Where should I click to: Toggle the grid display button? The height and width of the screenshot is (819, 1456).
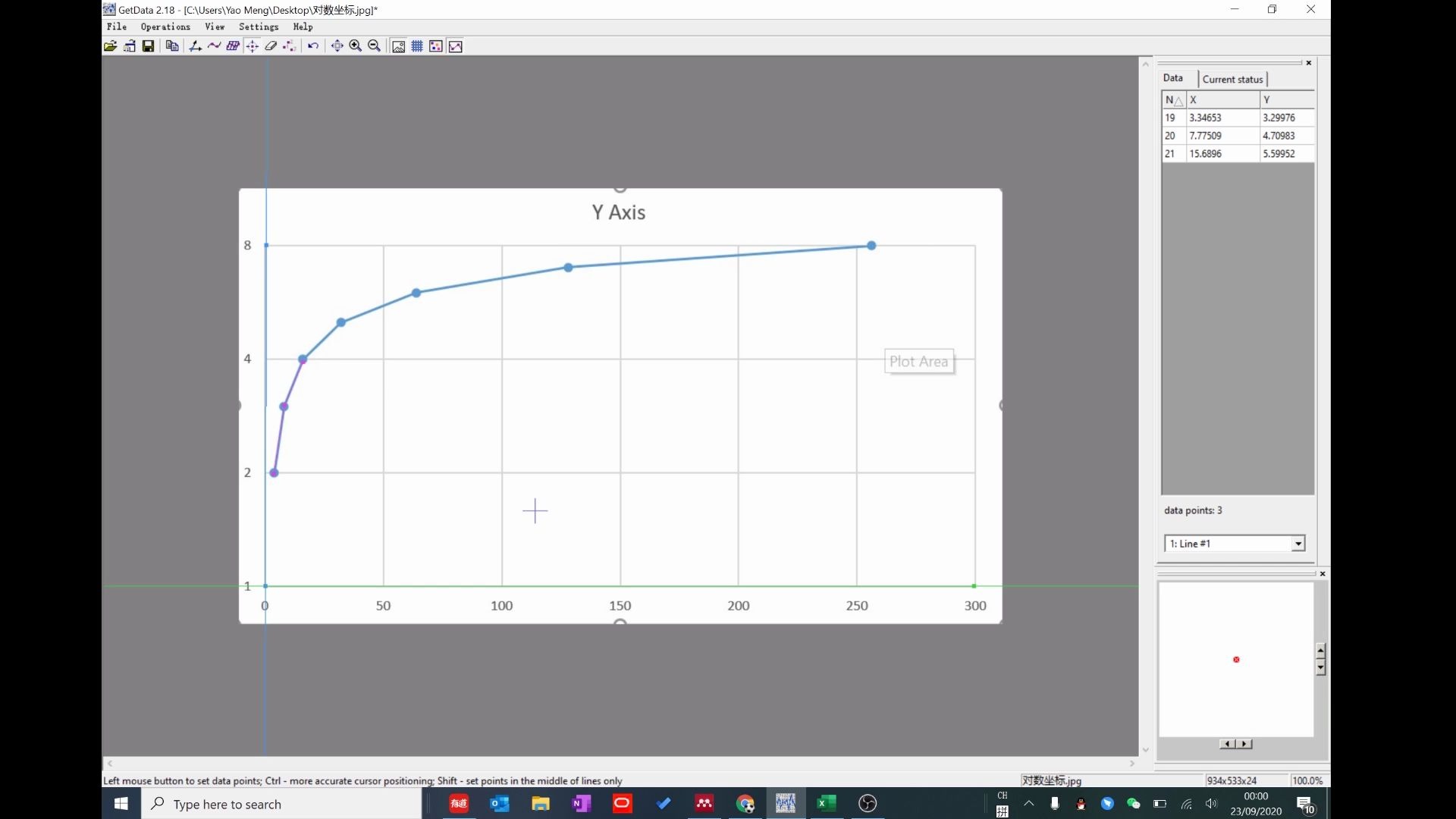[417, 46]
